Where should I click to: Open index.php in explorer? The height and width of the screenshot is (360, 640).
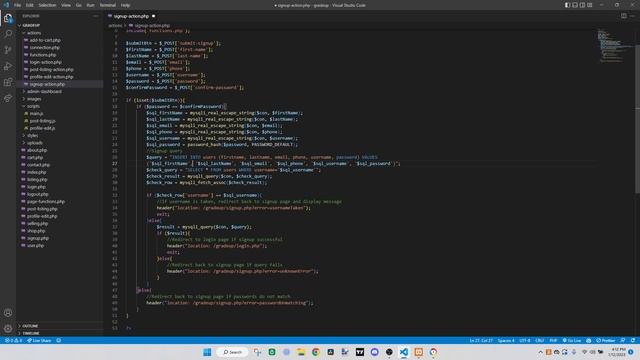60,172
